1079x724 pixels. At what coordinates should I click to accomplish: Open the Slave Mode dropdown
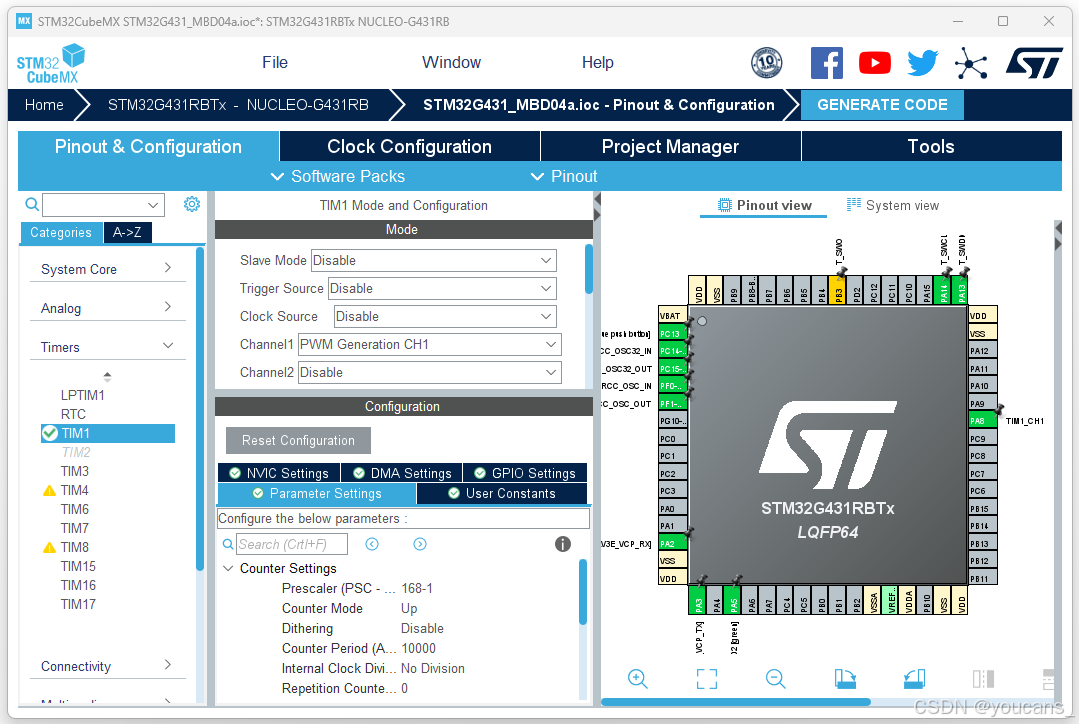[x=433, y=261]
